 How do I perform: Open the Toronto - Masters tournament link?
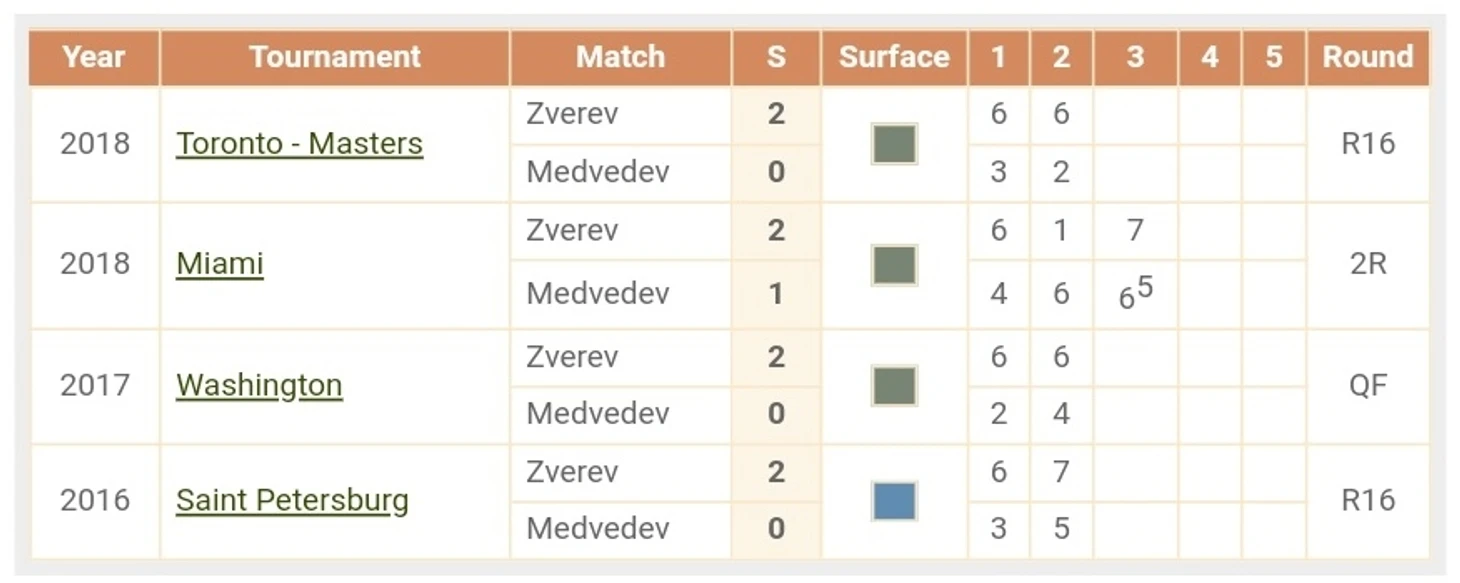299,144
